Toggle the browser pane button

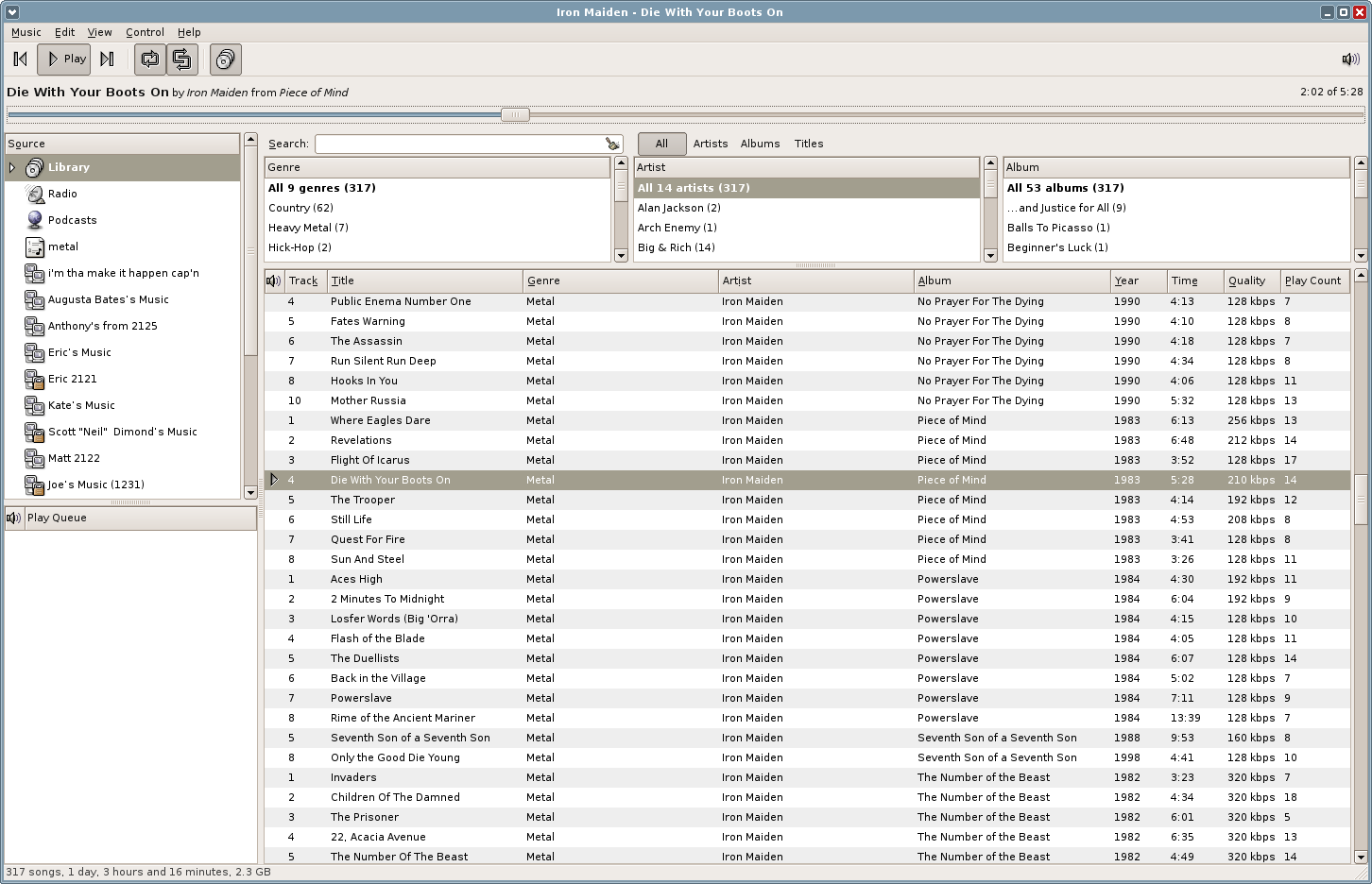(x=225, y=59)
